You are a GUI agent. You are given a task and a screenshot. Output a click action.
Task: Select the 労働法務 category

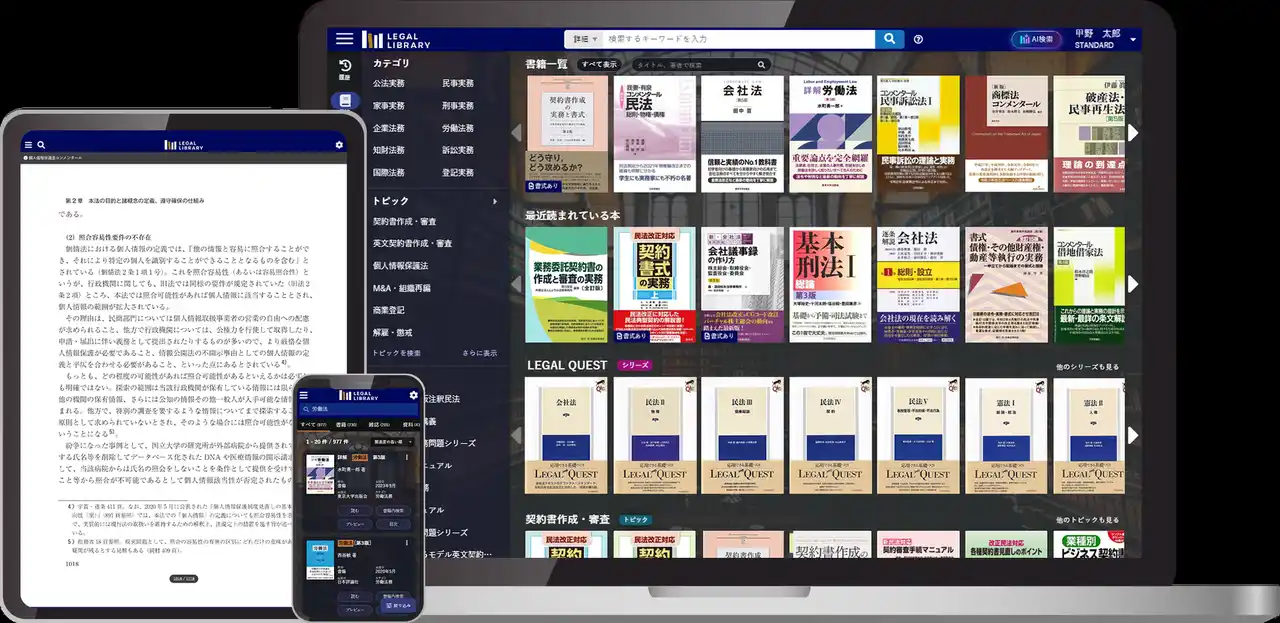tap(458, 128)
